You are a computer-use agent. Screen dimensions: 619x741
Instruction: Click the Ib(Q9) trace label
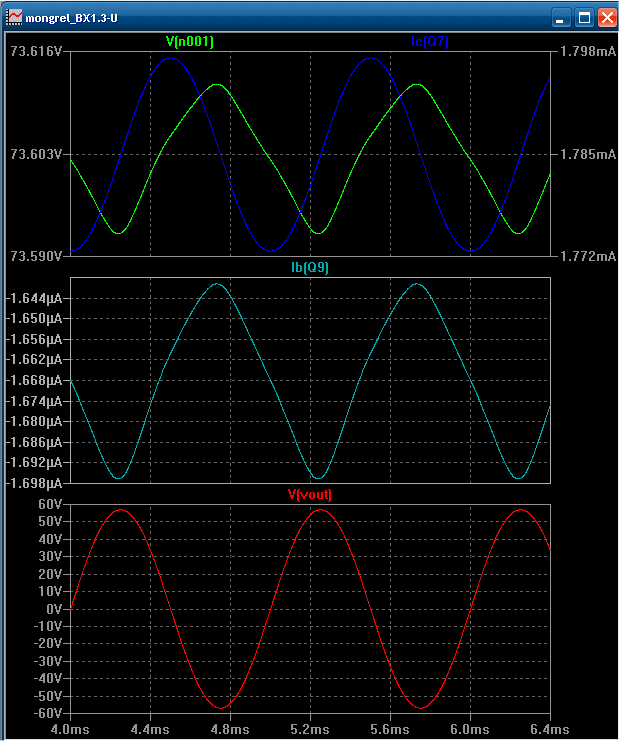[310, 268]
